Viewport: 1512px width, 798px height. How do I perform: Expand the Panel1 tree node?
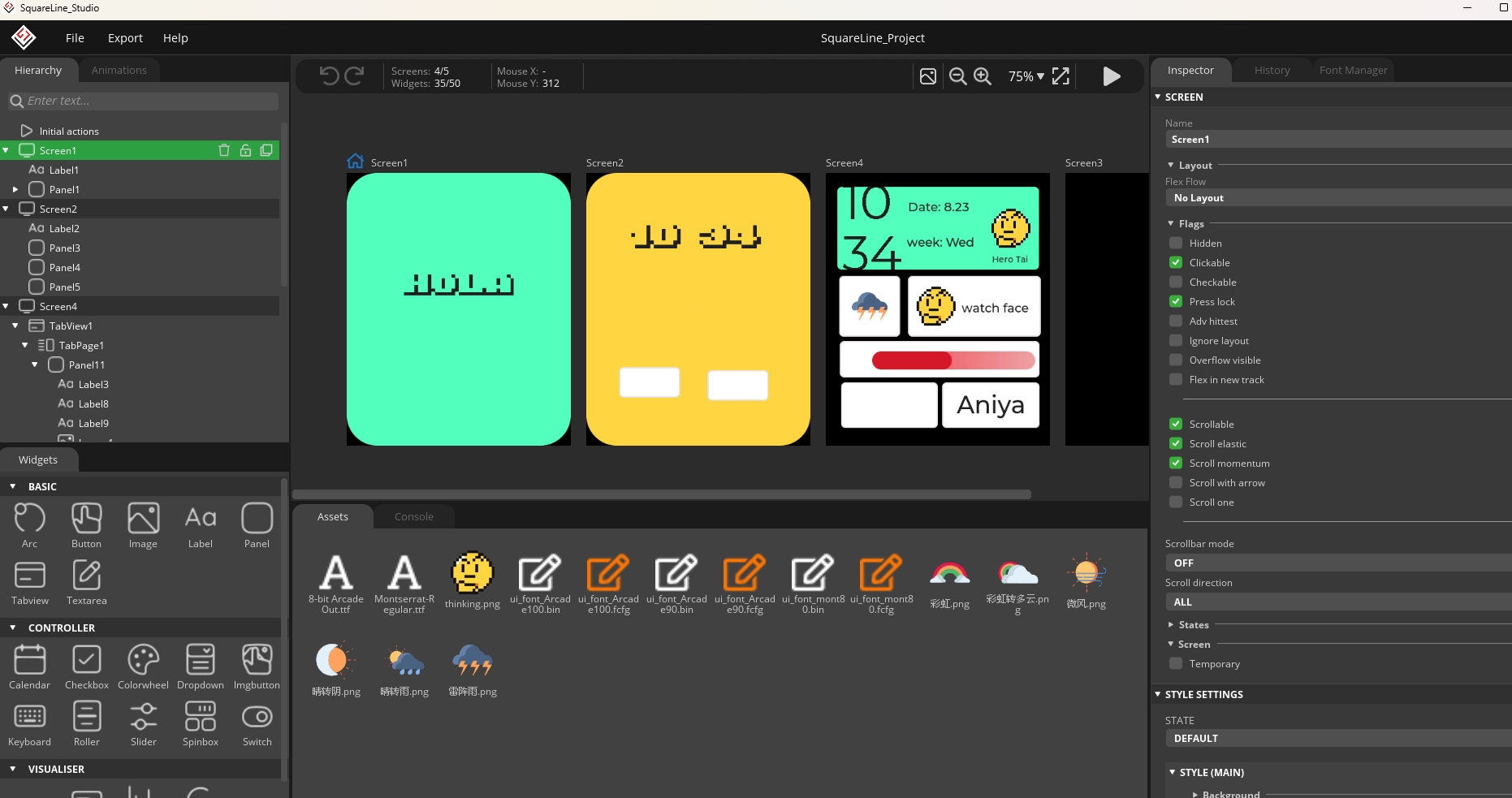click(x=15, y=189)
